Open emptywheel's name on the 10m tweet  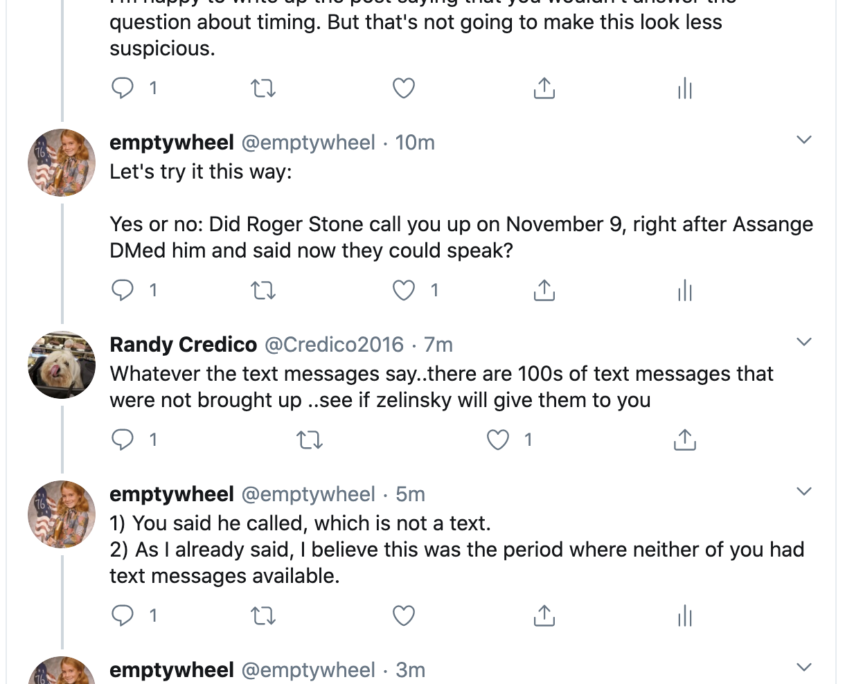click(x=171, y=142)
